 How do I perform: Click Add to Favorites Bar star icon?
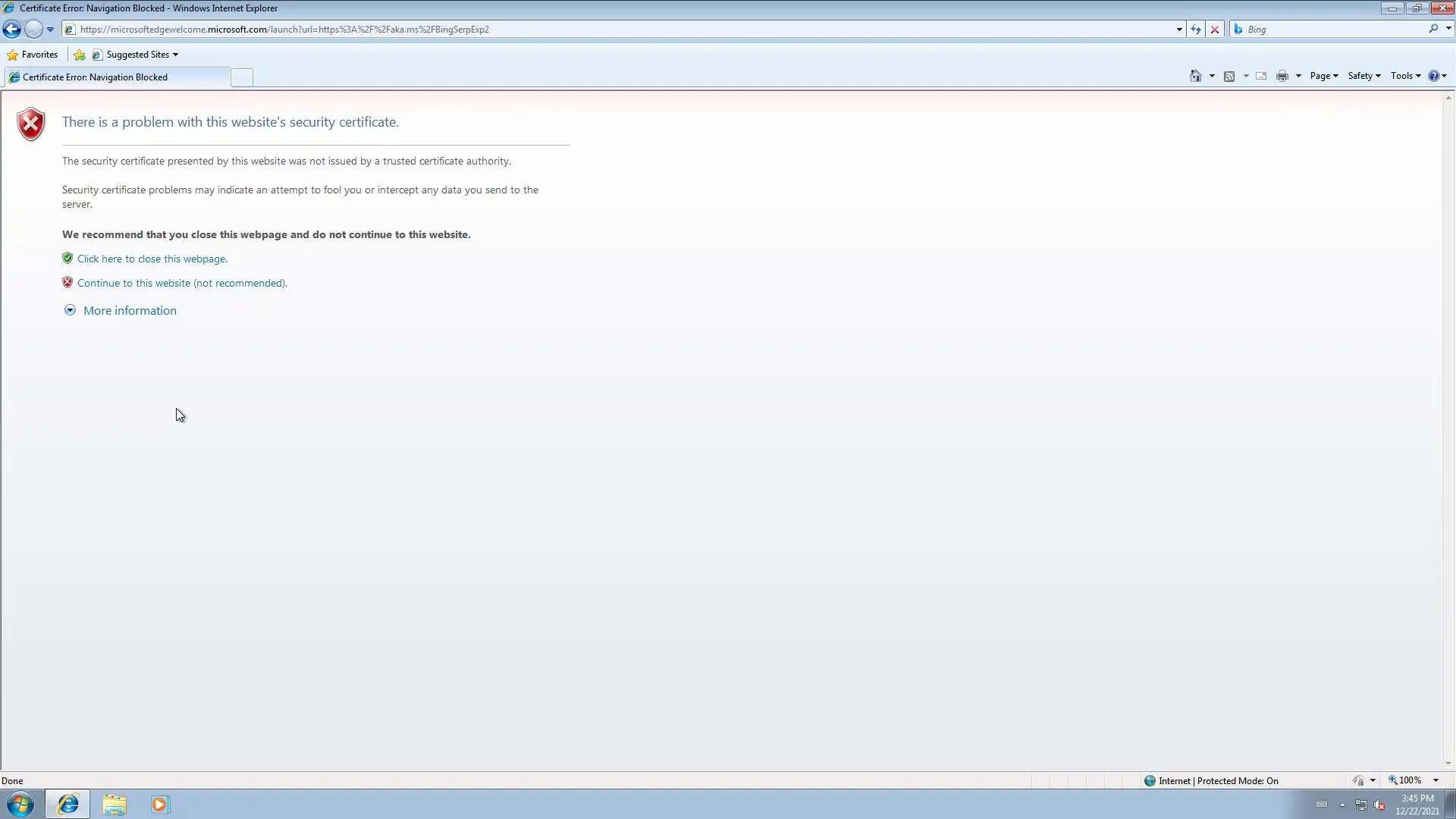[80, 55]
